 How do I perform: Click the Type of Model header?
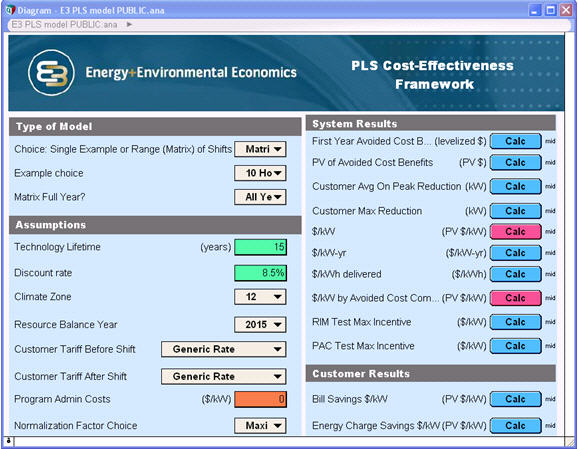(x=155, y=127)
